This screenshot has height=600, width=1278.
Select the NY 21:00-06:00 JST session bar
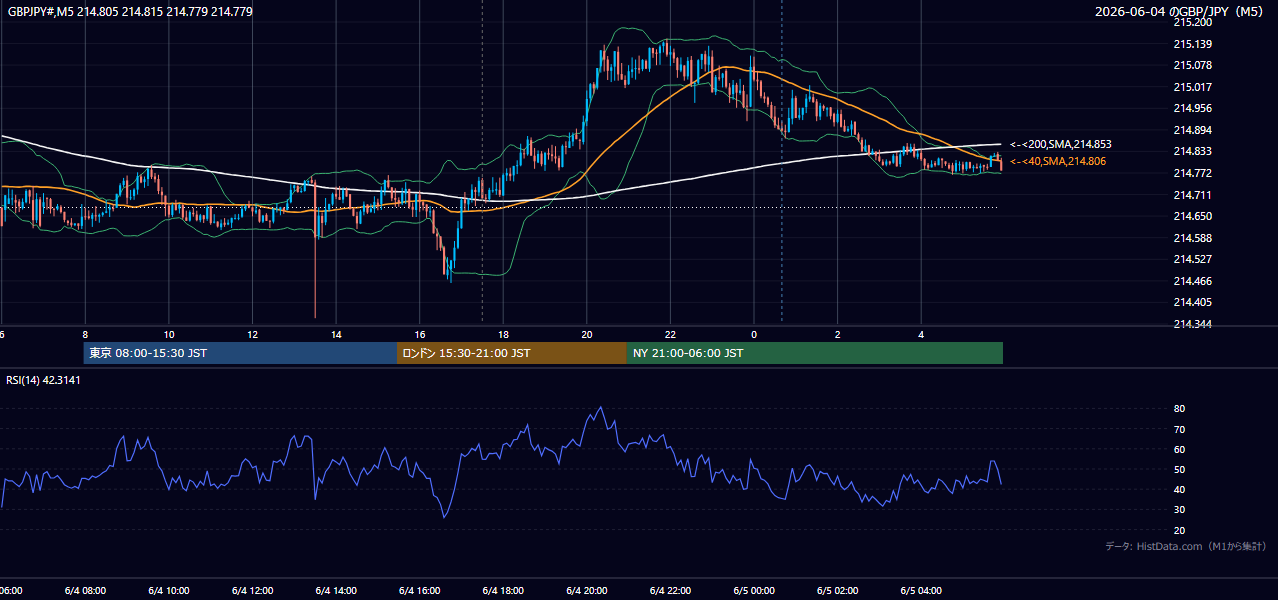pyautogui.click(x=815, y=353)
